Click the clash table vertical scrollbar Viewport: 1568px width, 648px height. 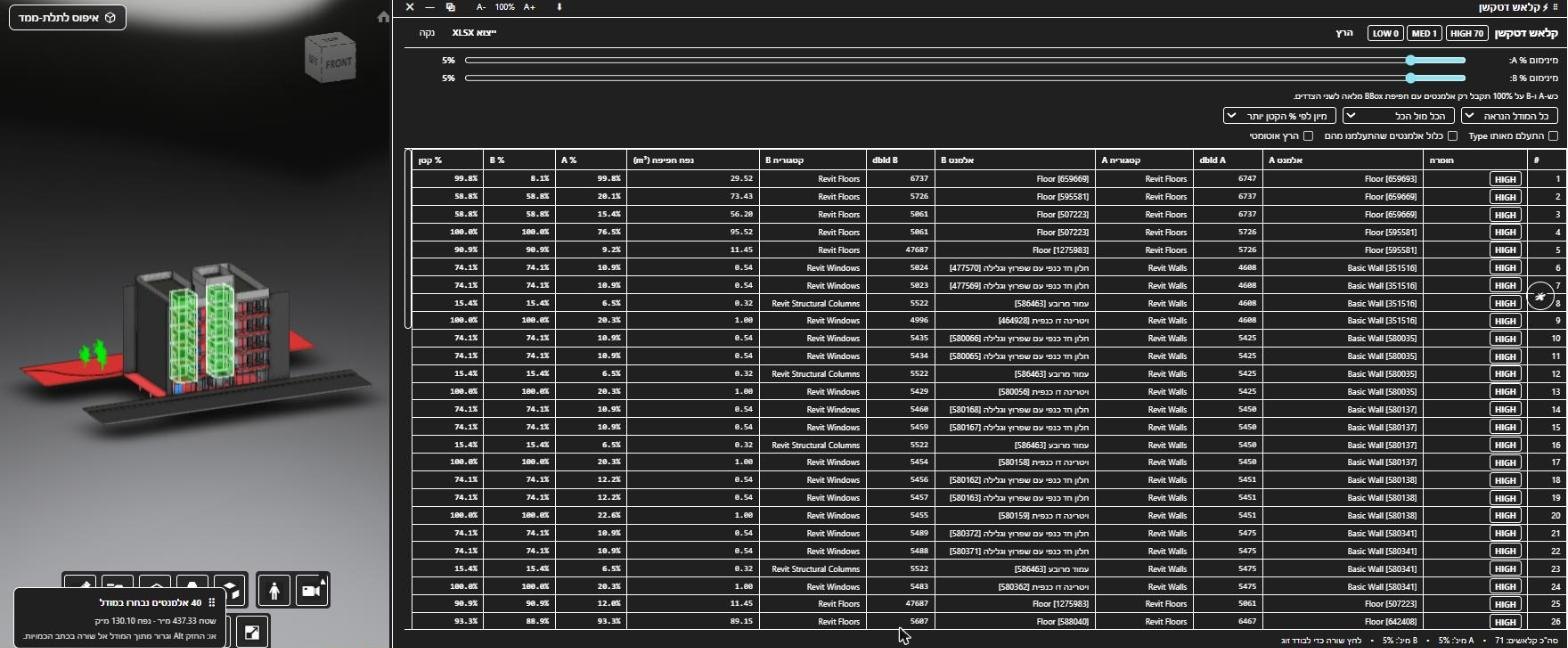coord(408,239)
